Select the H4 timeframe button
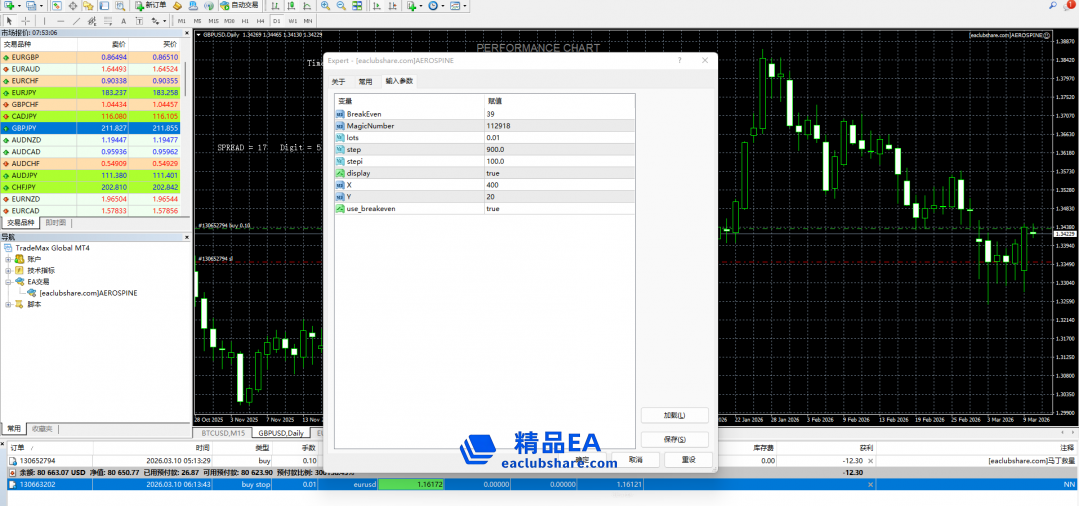Image resolution: width=1079 pixels, height=506 pixels. (x=260, y=20)
